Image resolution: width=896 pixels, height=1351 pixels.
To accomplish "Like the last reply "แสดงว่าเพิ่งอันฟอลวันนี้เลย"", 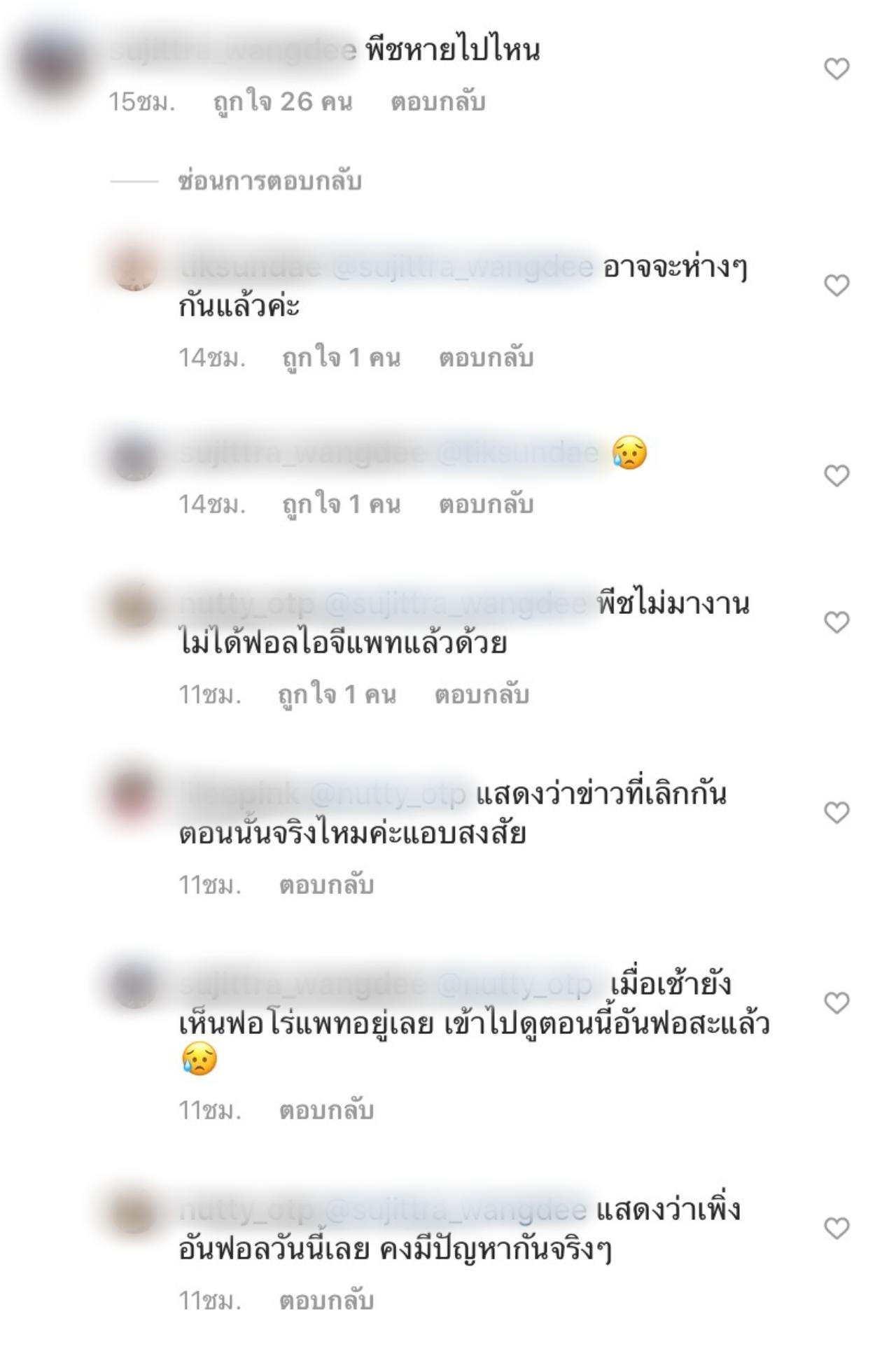I will [836, 1228].
